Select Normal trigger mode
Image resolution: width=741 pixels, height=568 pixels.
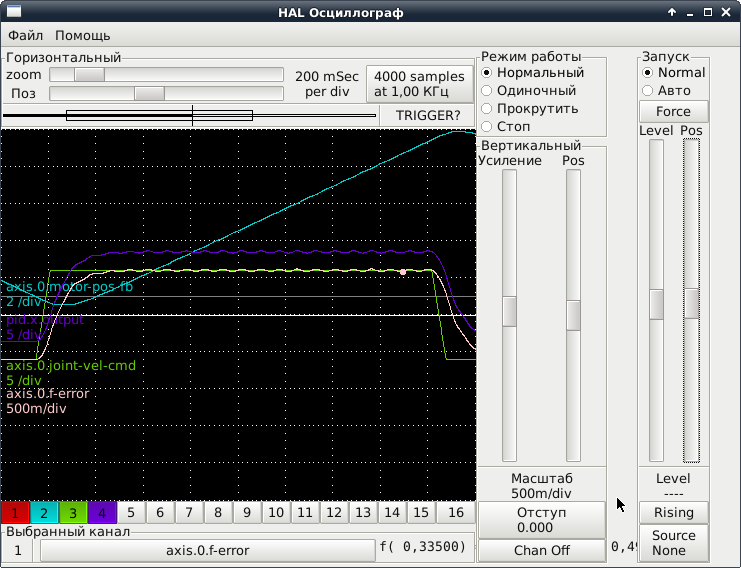tap(673, 73)
